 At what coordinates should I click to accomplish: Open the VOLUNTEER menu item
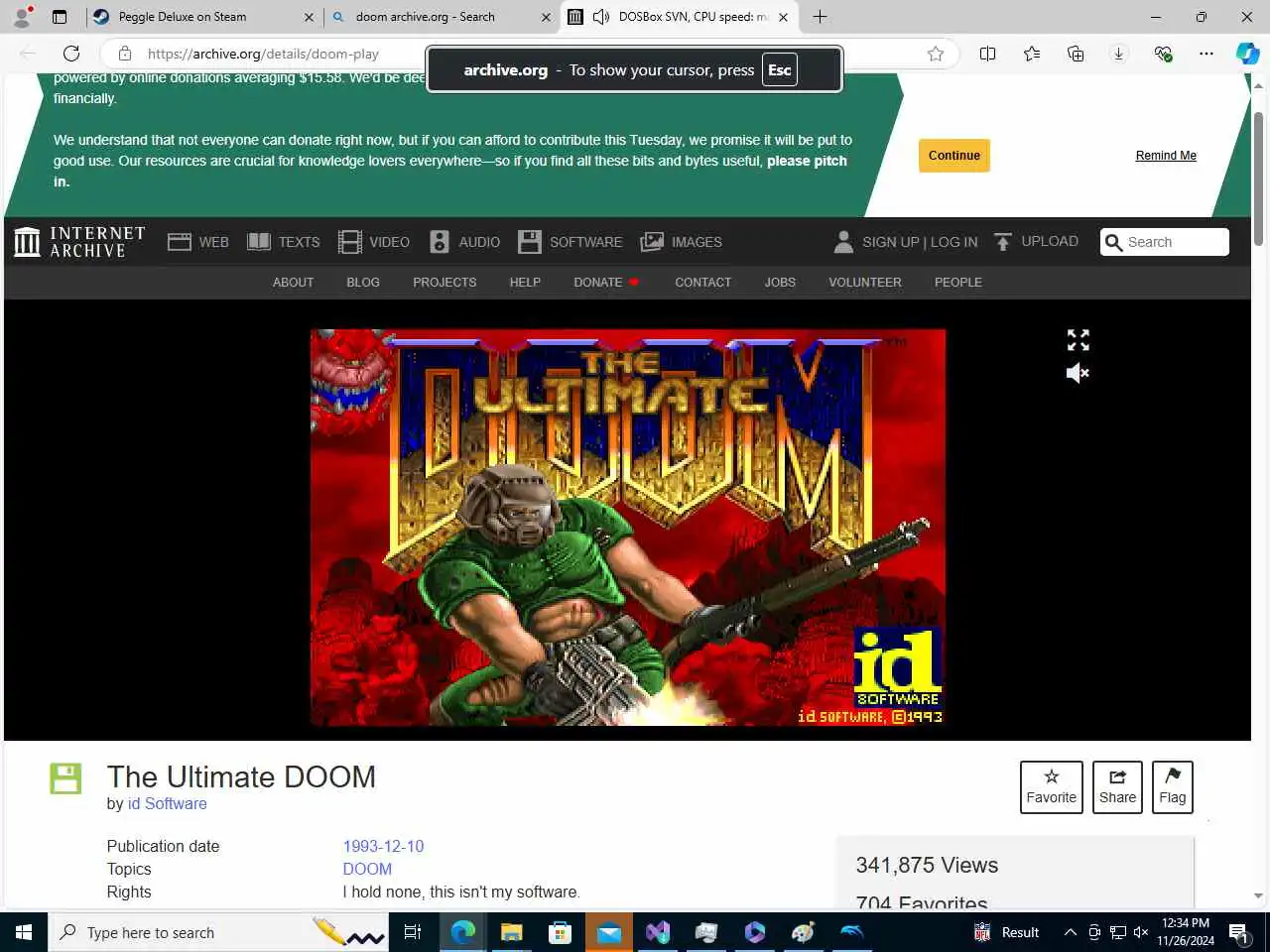coord(865,283)
